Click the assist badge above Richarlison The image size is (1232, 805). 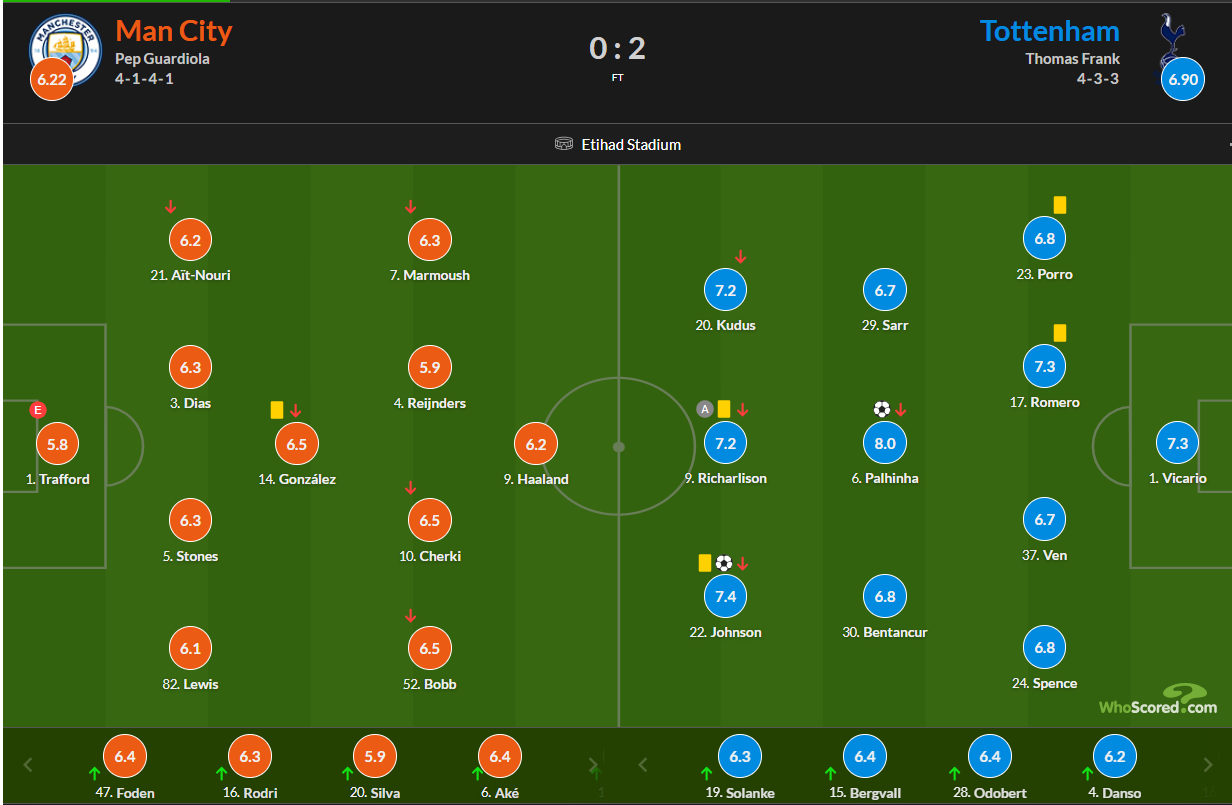click(x=705, y=409)
